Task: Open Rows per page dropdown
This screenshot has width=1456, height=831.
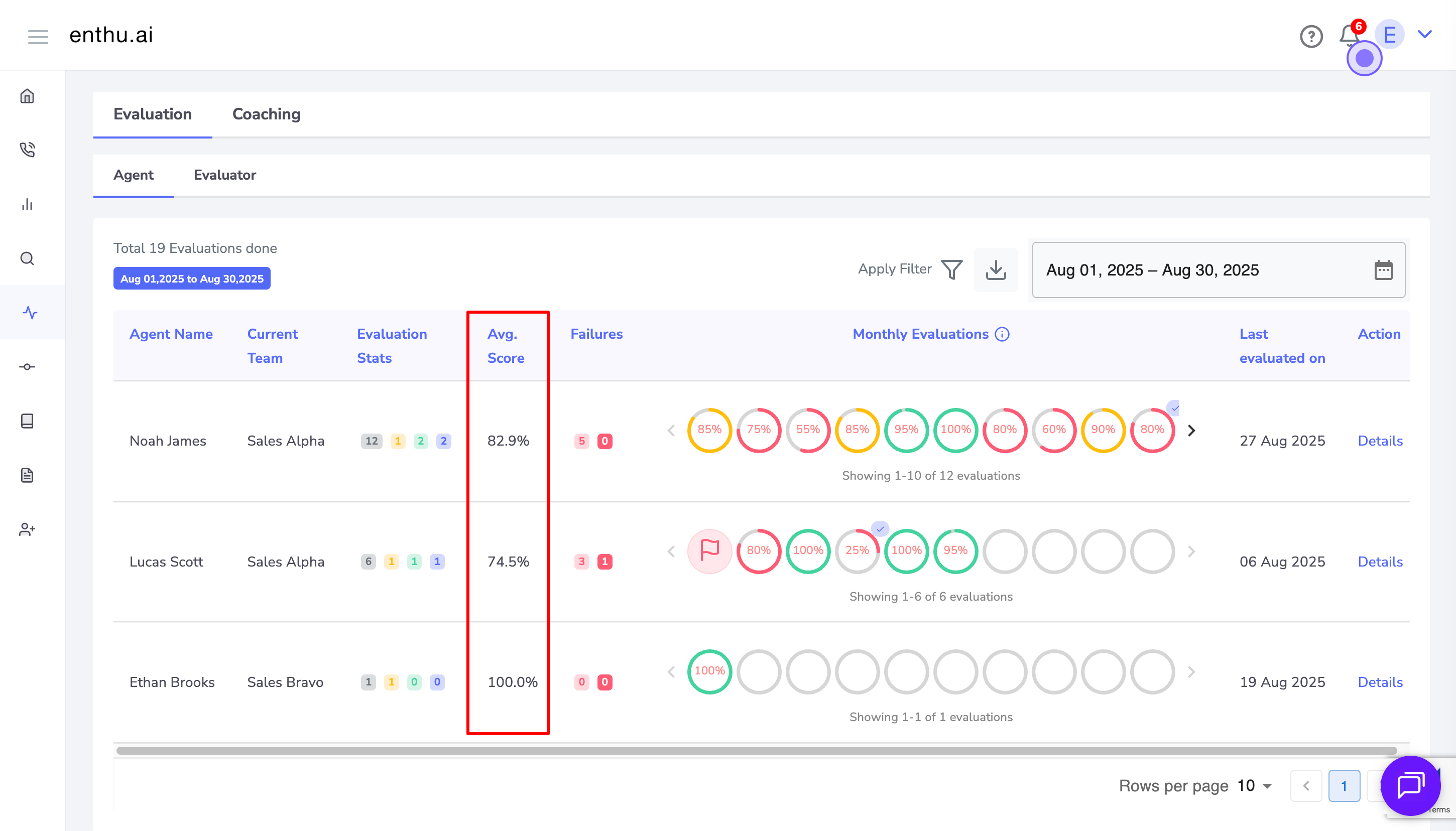Action: 1255,786
